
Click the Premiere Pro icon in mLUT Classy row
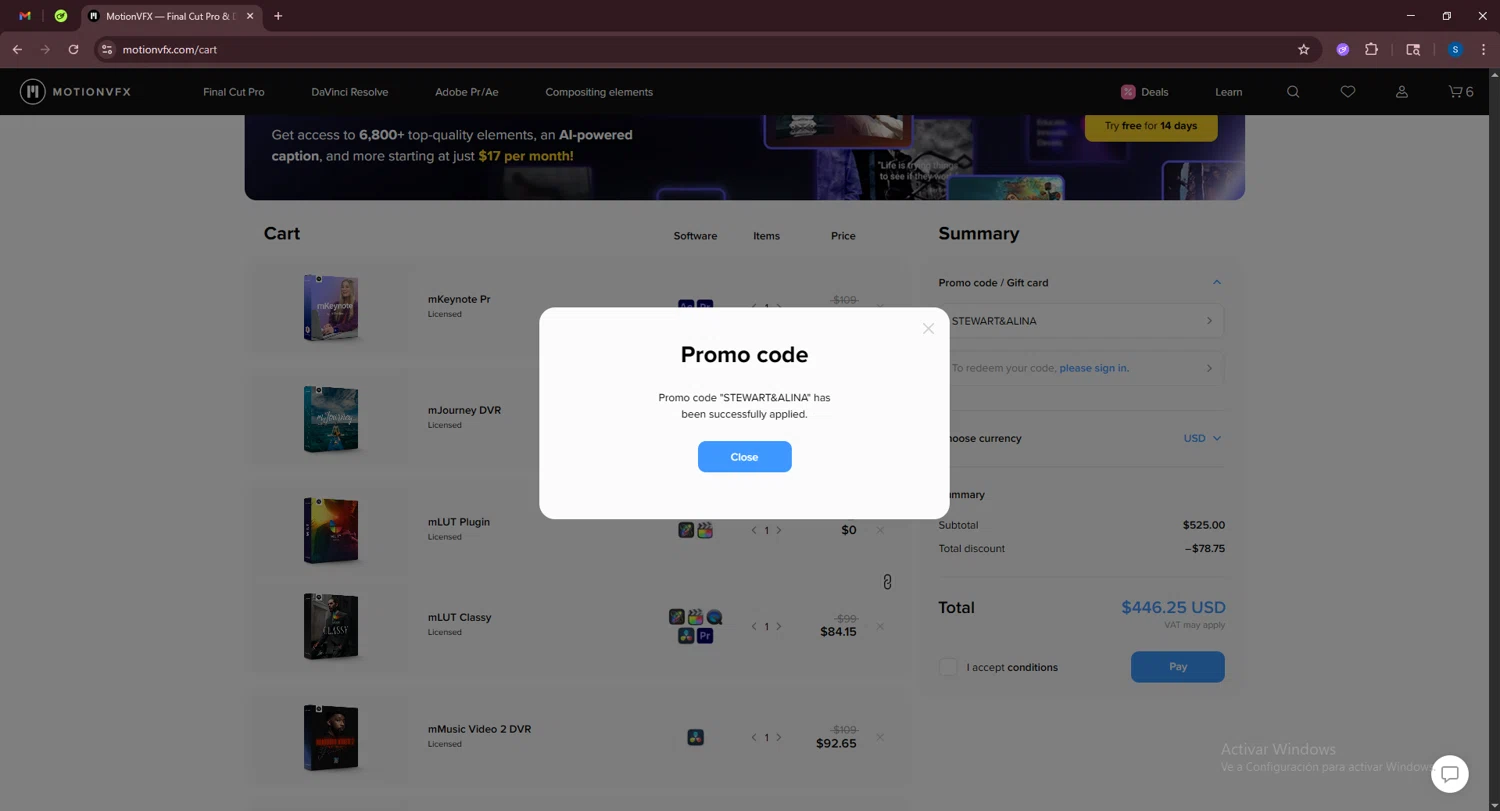point(705,635)
